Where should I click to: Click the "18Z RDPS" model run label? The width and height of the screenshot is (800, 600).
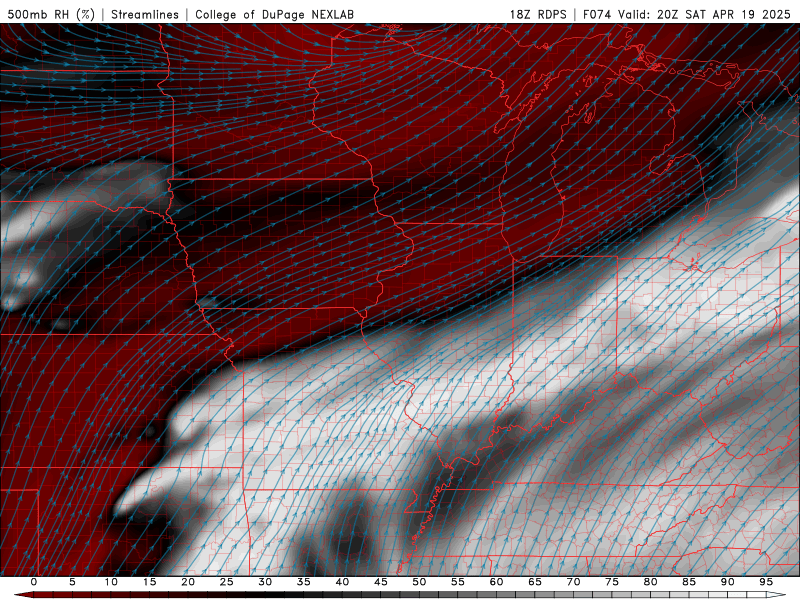(x=538, y=14)
